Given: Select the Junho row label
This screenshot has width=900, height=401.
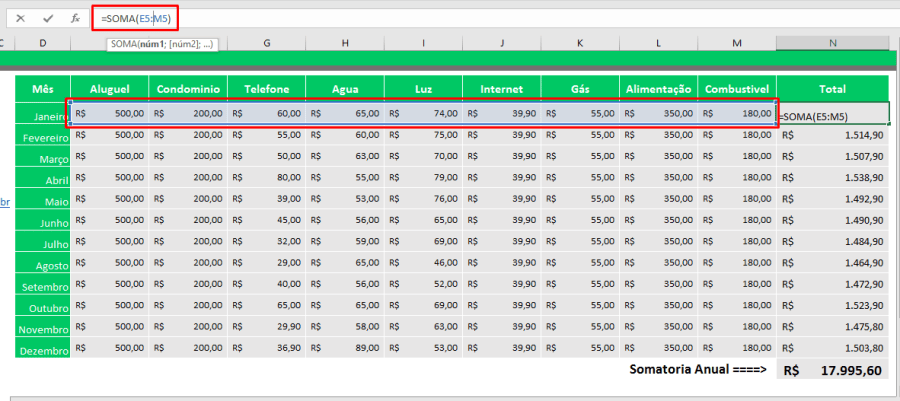Looking at the screenshot, I should click(x=42, y=220).
